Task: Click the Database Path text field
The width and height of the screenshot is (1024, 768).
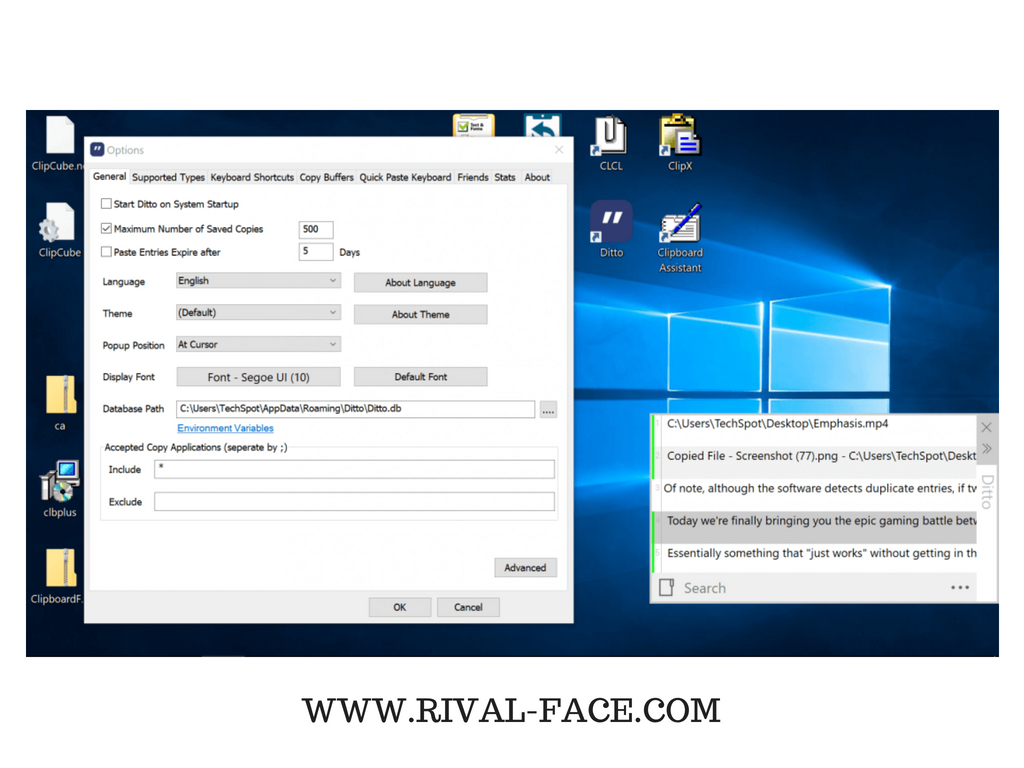Action: coord(355,409)
